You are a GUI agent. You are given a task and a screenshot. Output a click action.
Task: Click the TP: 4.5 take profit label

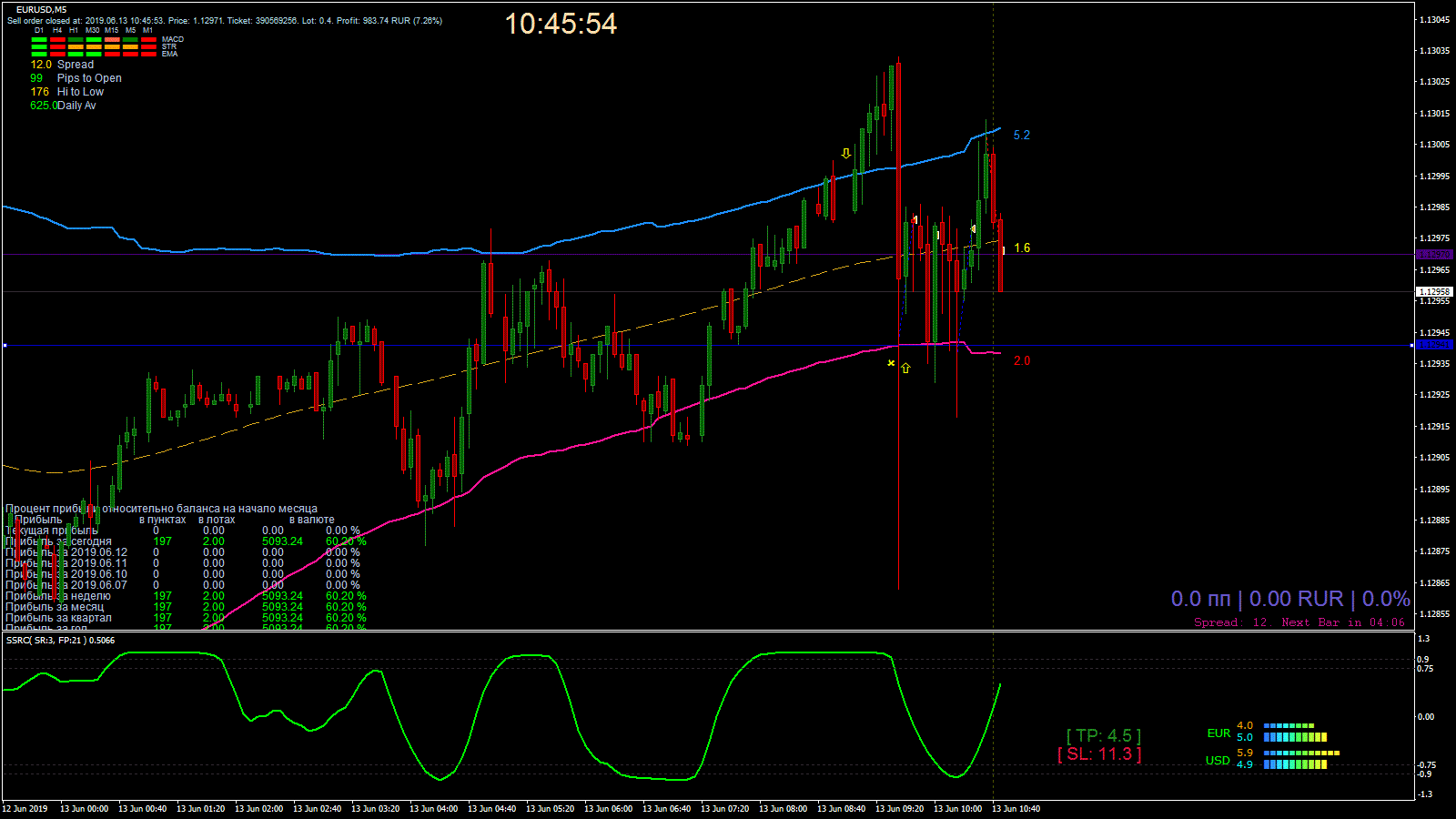tap(1104, 735)
